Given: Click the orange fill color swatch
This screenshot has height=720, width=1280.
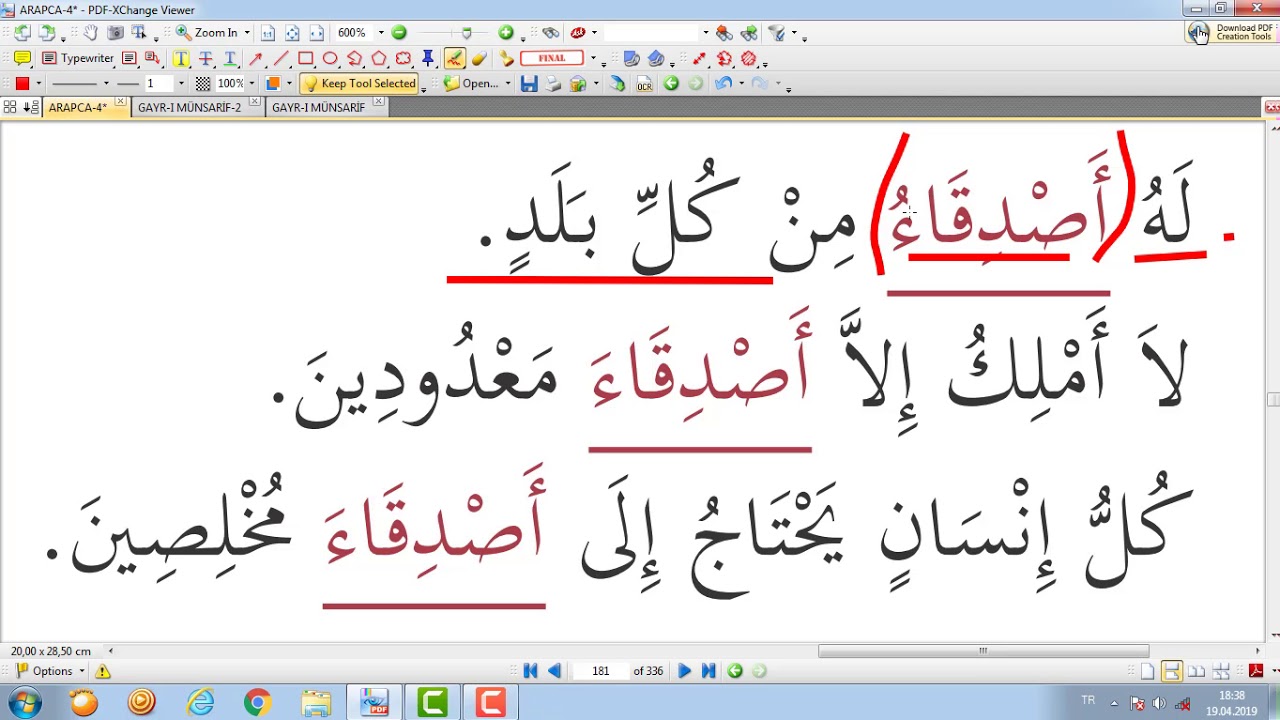Looking at the screenshot, I should point(272,84).
